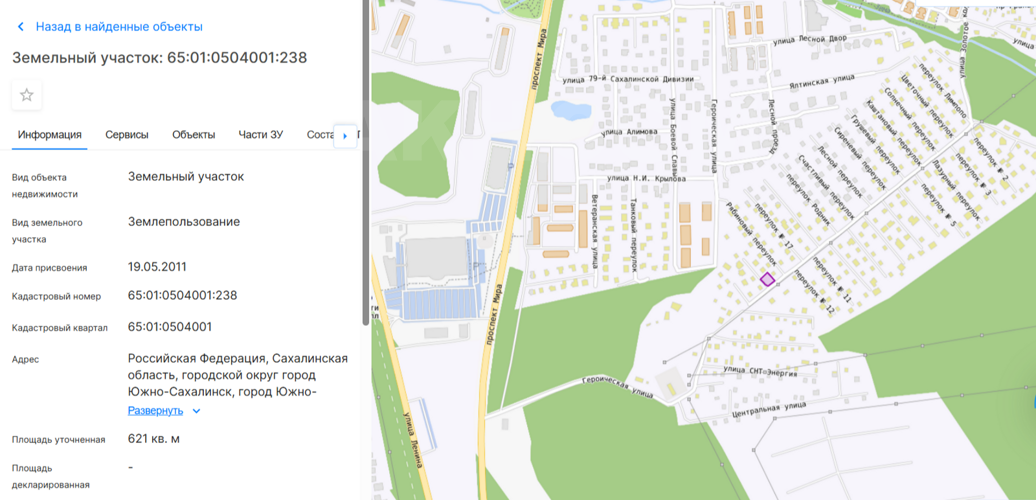Image resolution: width=1036 pixels, height=500 pixels.
Task: Go back via Назад в найденные объекты
Action: [x=118, y=27]
